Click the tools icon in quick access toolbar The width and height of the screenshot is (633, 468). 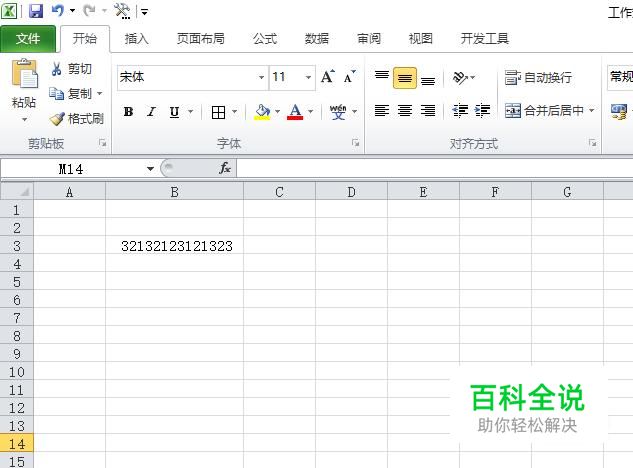coord(122,11)
